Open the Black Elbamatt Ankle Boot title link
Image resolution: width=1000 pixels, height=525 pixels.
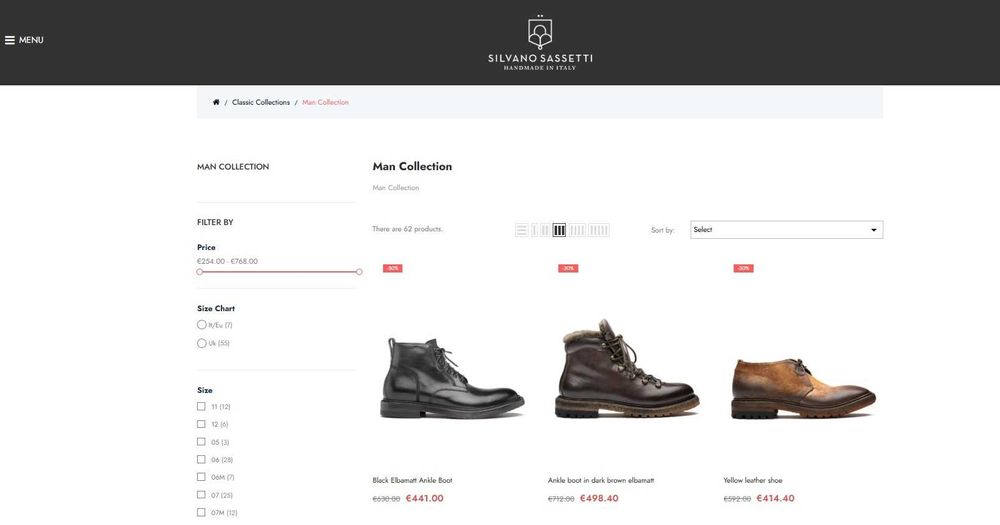pos(412,481)
